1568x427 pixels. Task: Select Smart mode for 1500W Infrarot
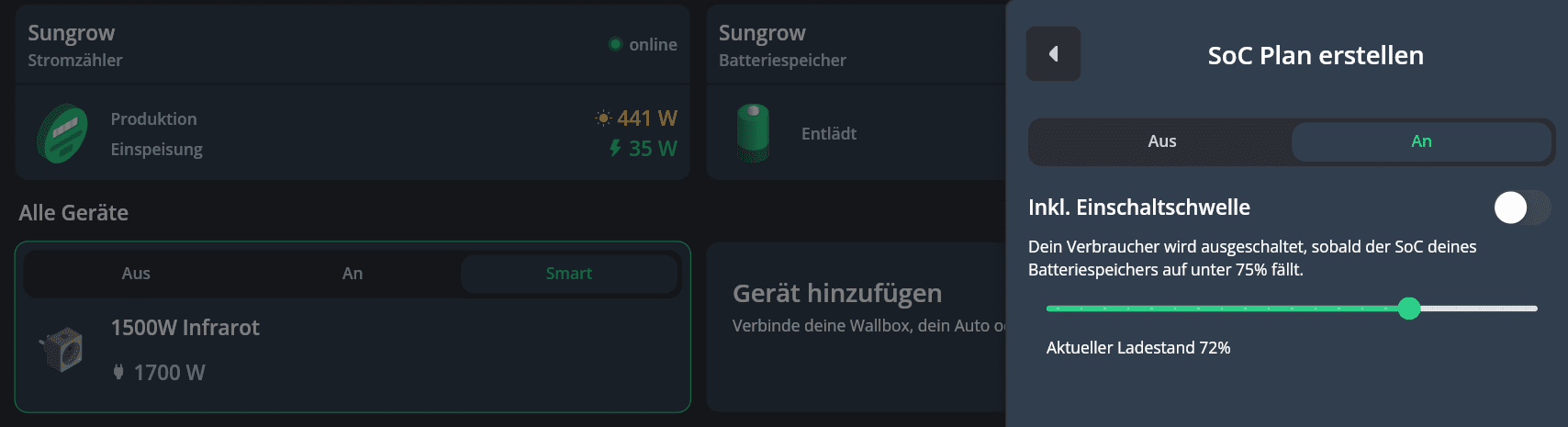click(568, 274)
